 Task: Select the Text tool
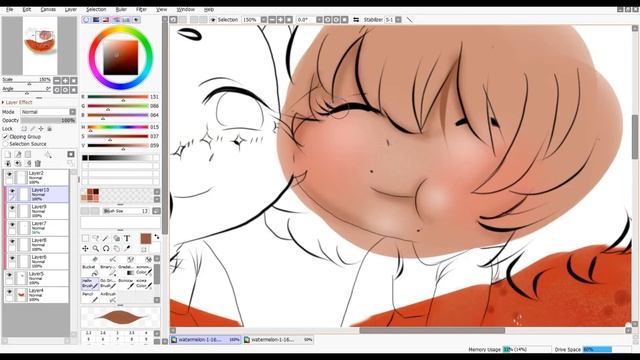[x=127, y=238]
